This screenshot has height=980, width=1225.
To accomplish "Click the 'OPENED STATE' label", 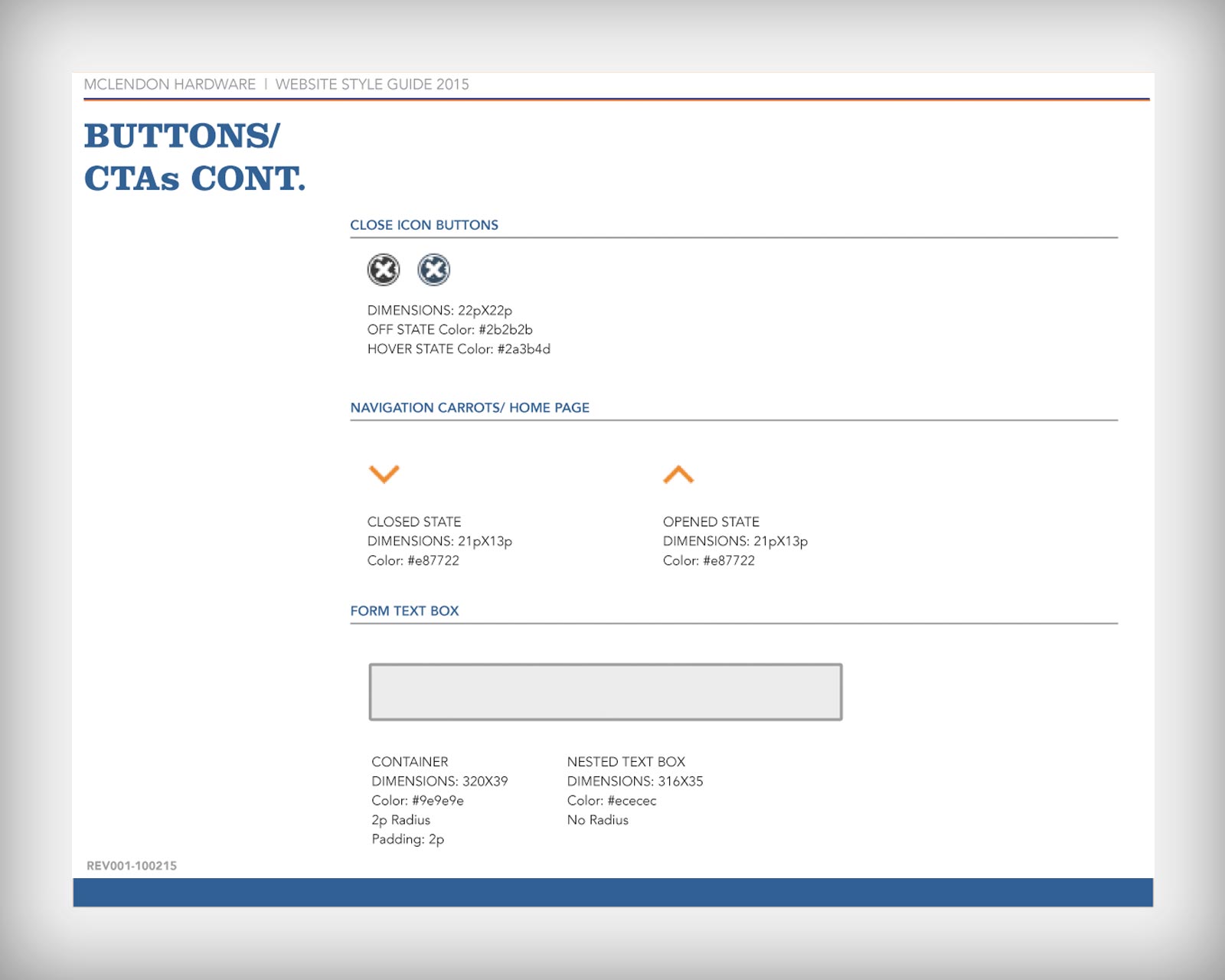I will click(711, 522).
